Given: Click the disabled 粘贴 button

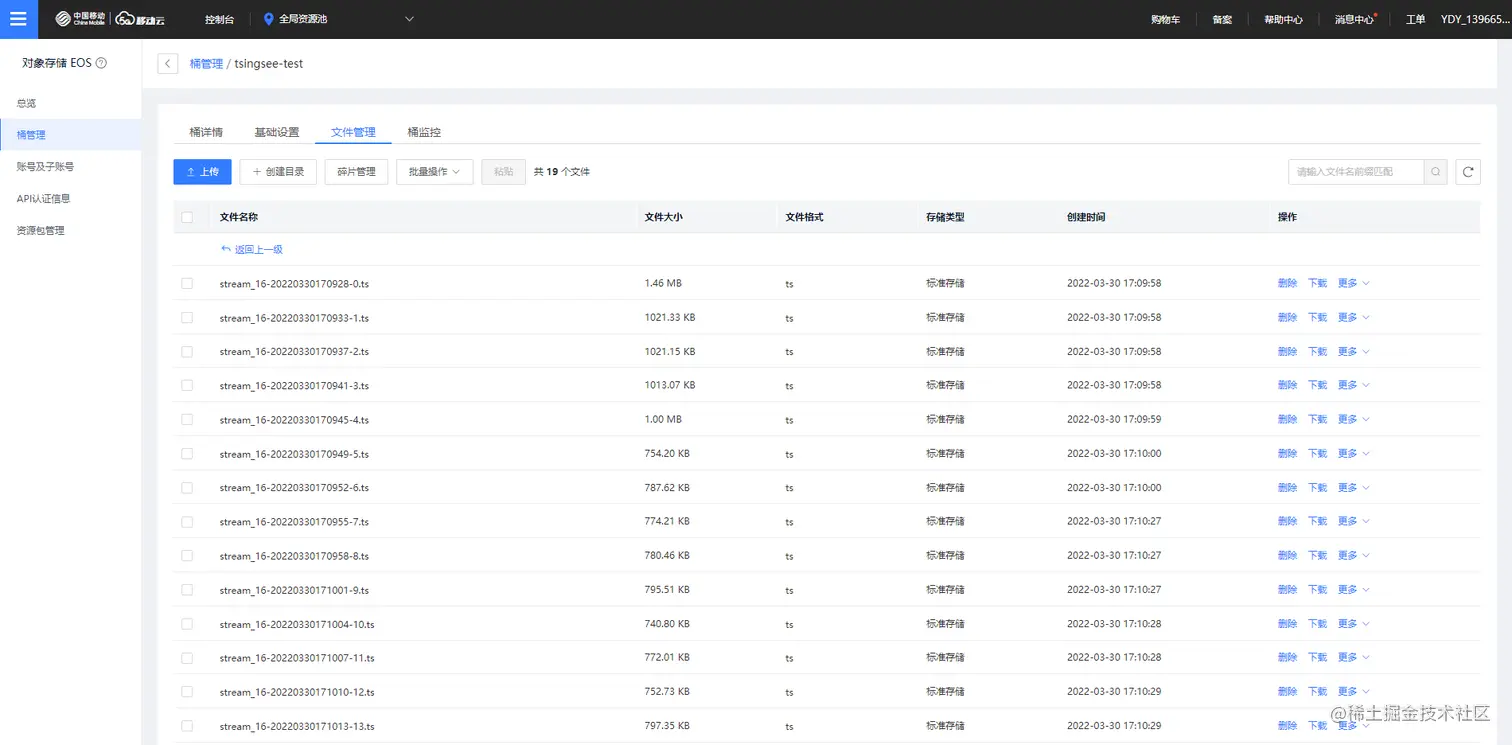Looking at the screenshot, I should pos(503,172).
